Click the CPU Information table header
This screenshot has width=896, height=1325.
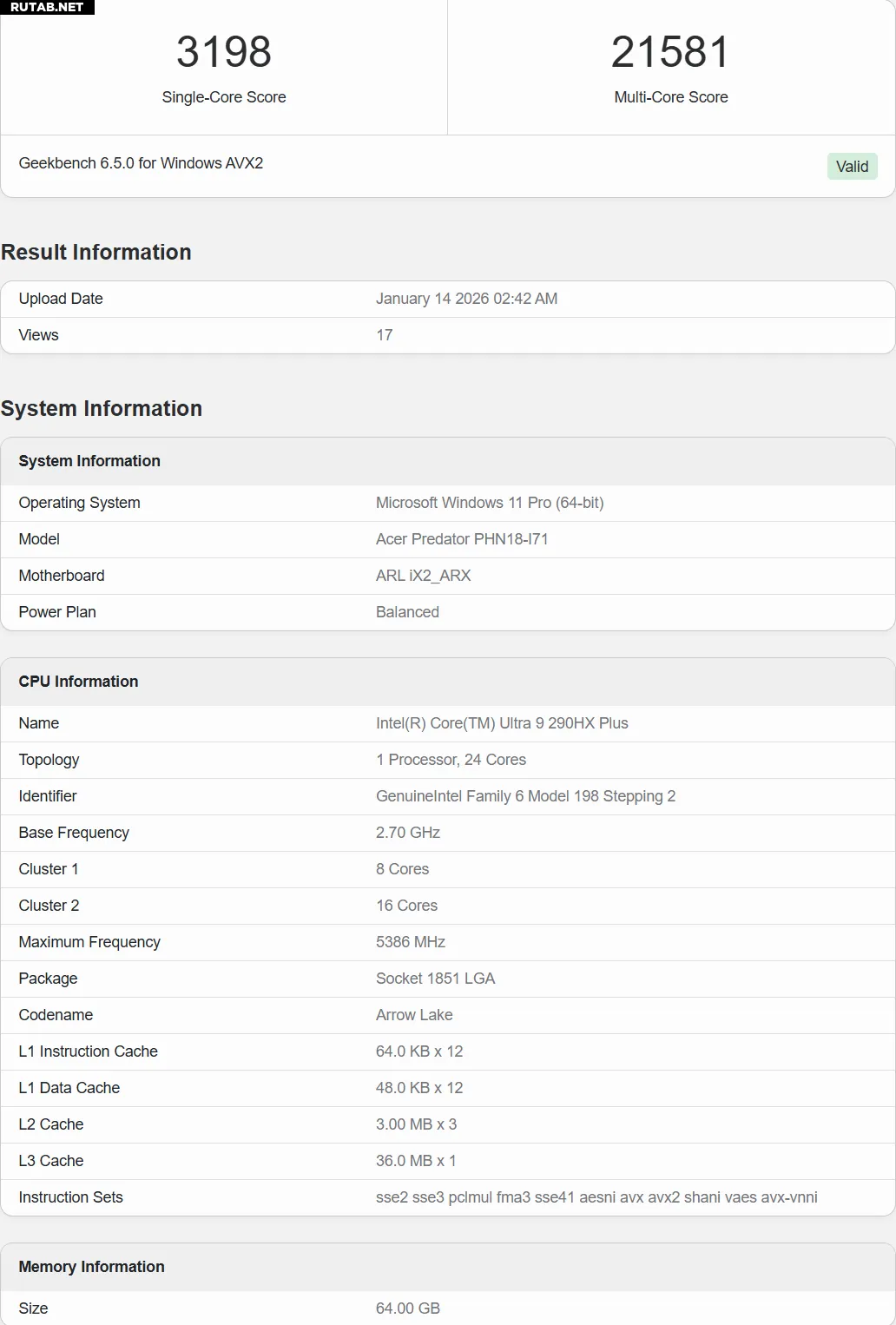[78, 682]
